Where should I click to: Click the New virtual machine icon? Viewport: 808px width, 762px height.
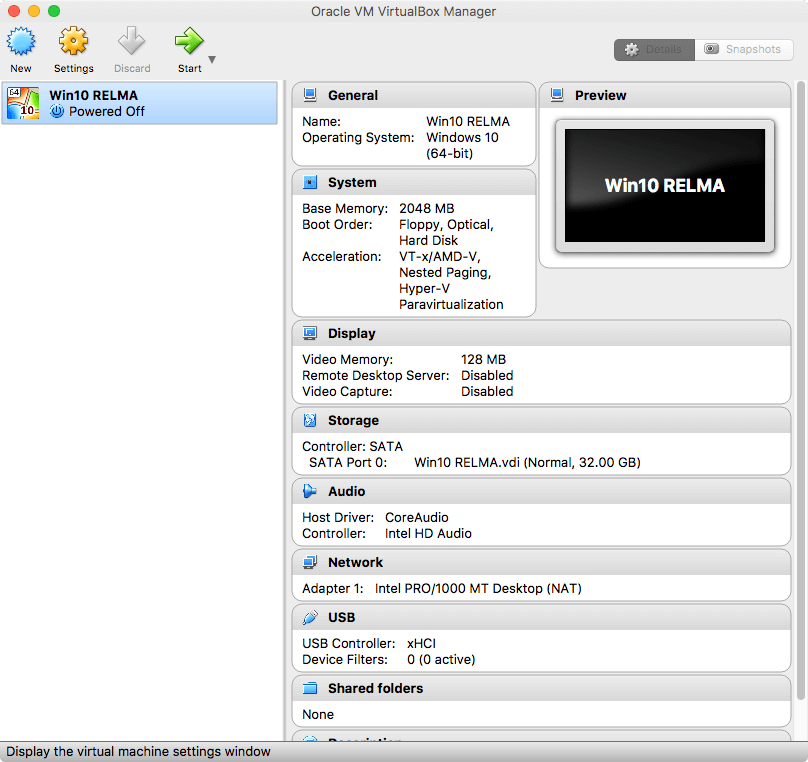point(21,41)
